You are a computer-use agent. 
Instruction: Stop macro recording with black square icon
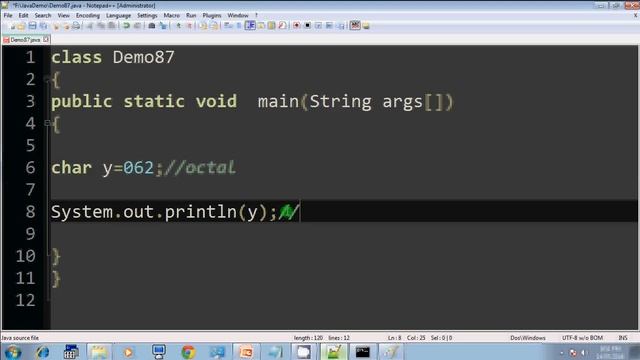coord(308,26)
